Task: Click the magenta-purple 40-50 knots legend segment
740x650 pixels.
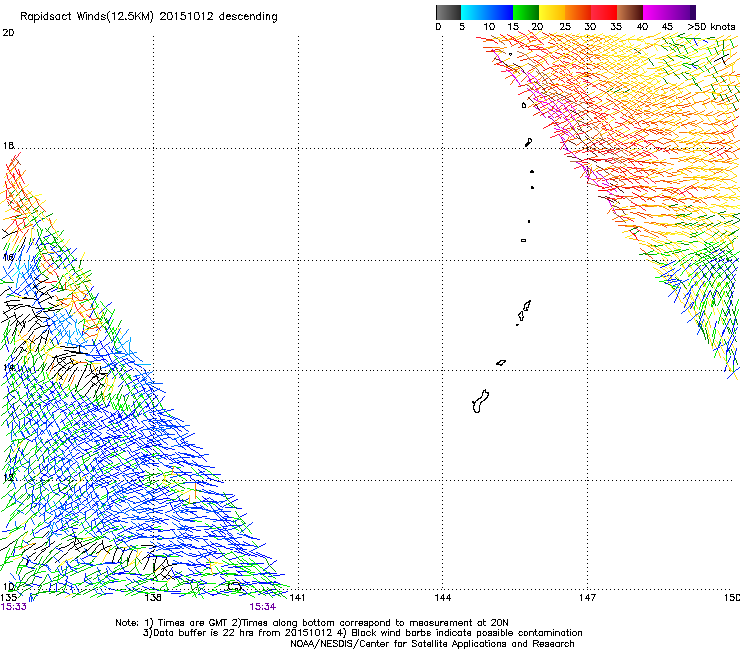Action: point(669,12)
